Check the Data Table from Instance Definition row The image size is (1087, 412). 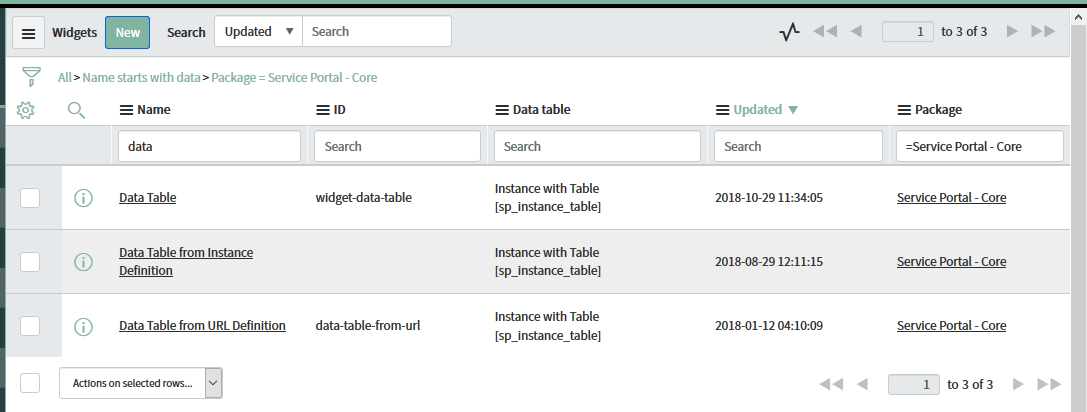(x=30, y=262)
